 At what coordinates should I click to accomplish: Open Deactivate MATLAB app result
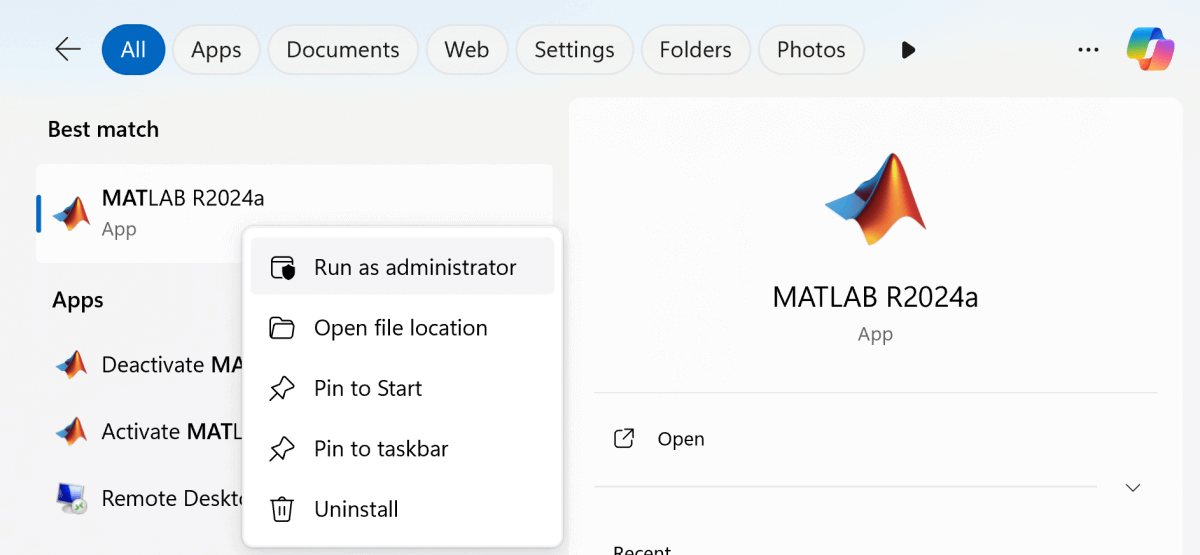click(x=140, y=365)
